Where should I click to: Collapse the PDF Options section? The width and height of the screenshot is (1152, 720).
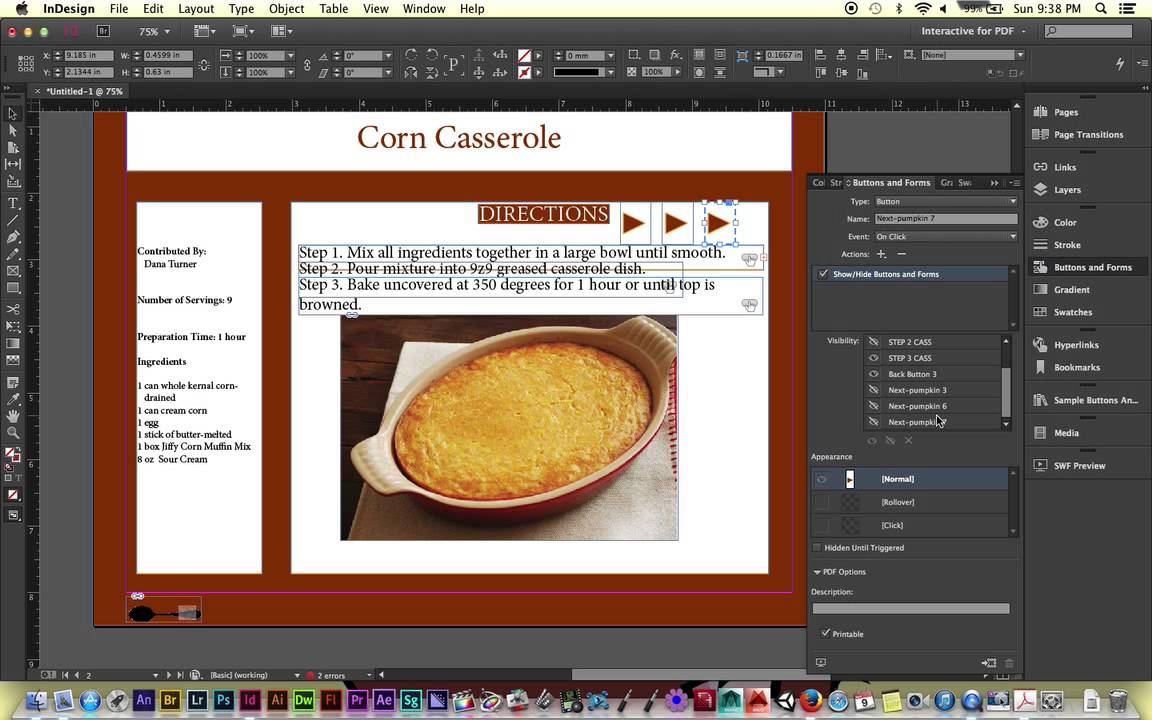(x=817, y=572)
